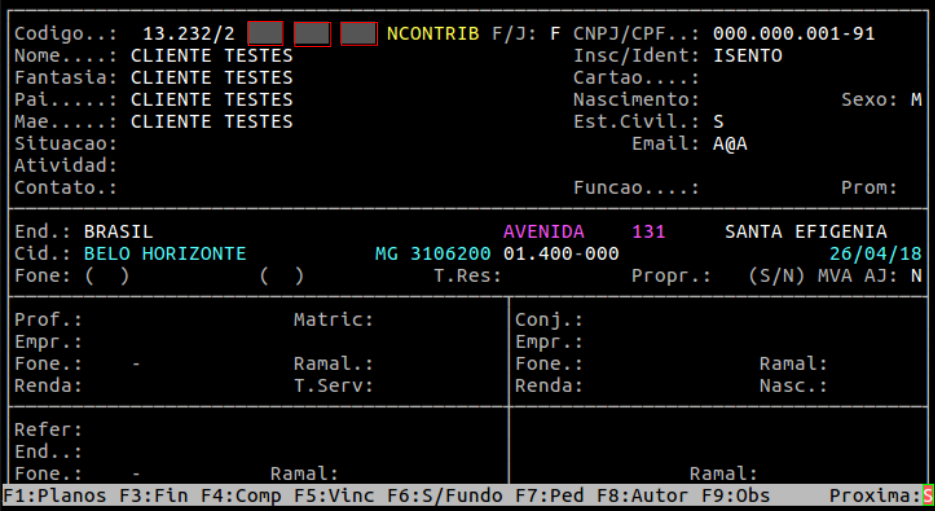Click the city code 3106200

point(451,254)
